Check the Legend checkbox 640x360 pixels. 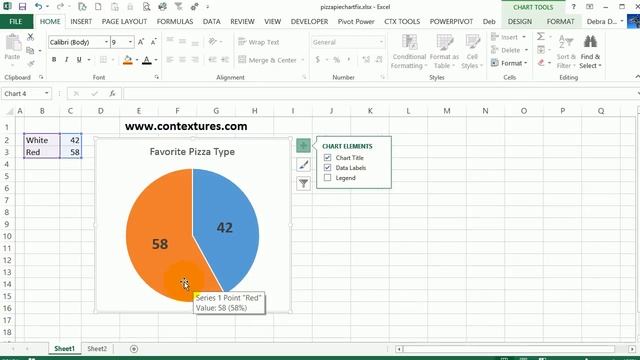327,178
